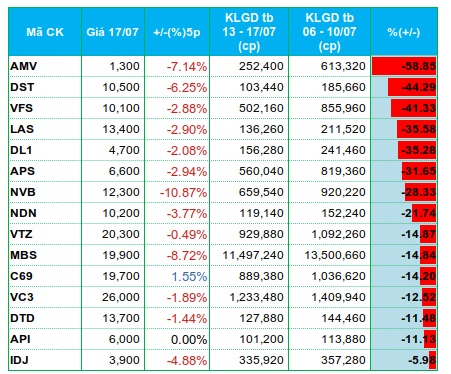Viewport: 451px width, 374px height.
Task: Click the -44.29 red bar for DST
Action: pyautogui.click(x=412, y=87)
